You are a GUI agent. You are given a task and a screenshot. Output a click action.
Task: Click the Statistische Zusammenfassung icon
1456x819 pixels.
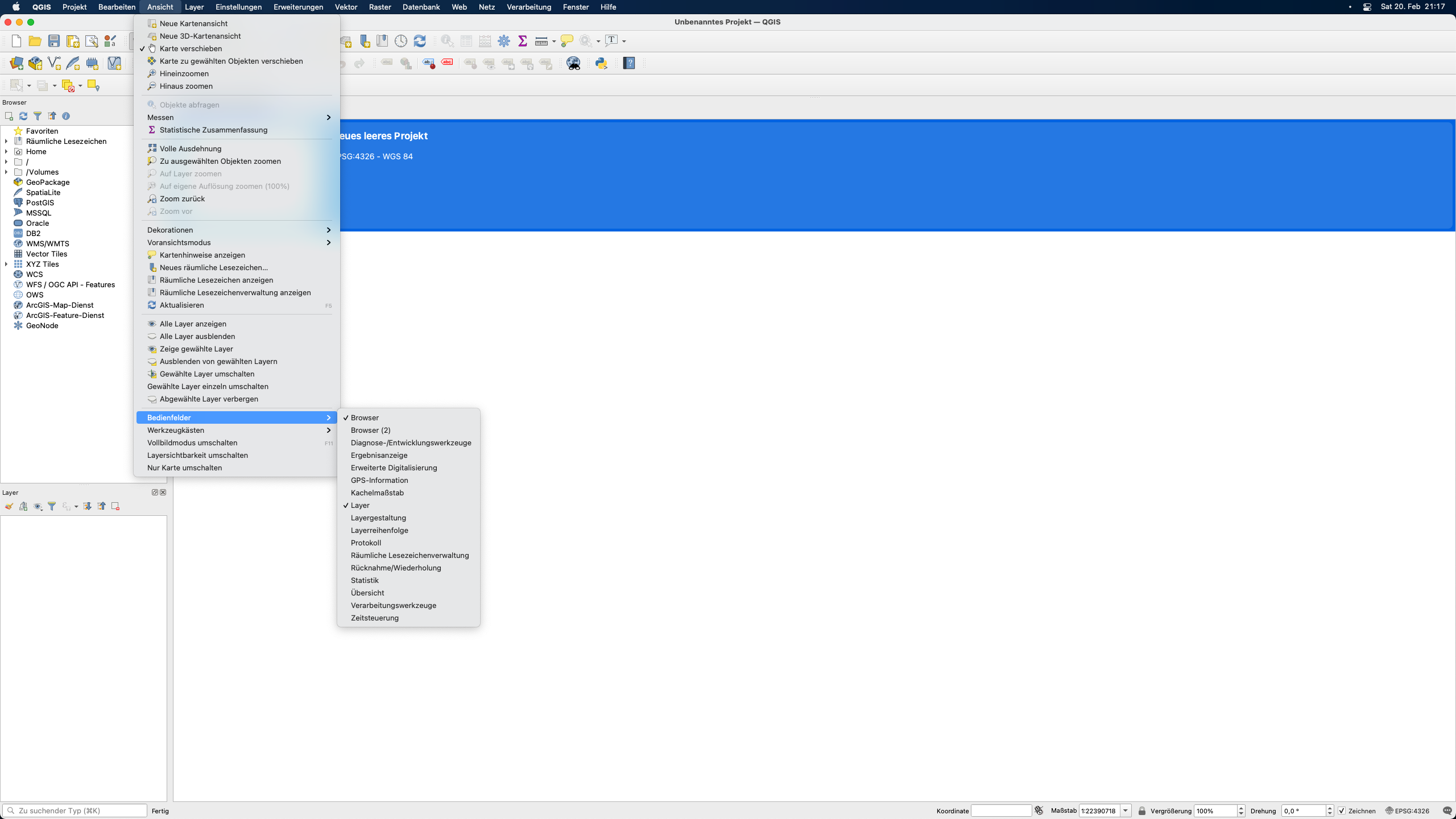(x=151, y=130)
